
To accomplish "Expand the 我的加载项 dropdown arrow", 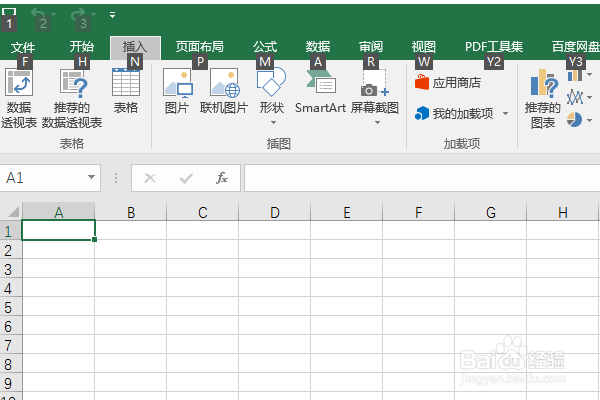I will pos(505,113).
